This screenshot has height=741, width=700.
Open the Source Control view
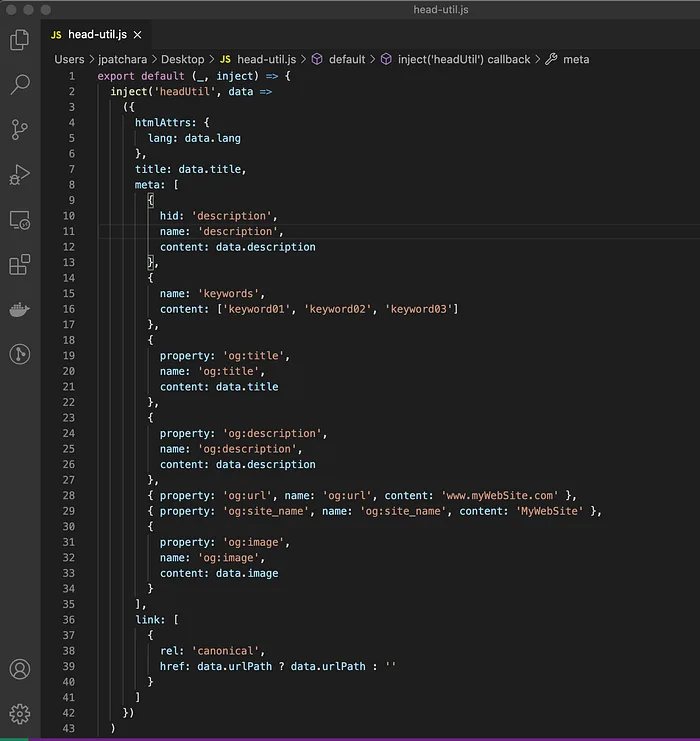[20, 129]
